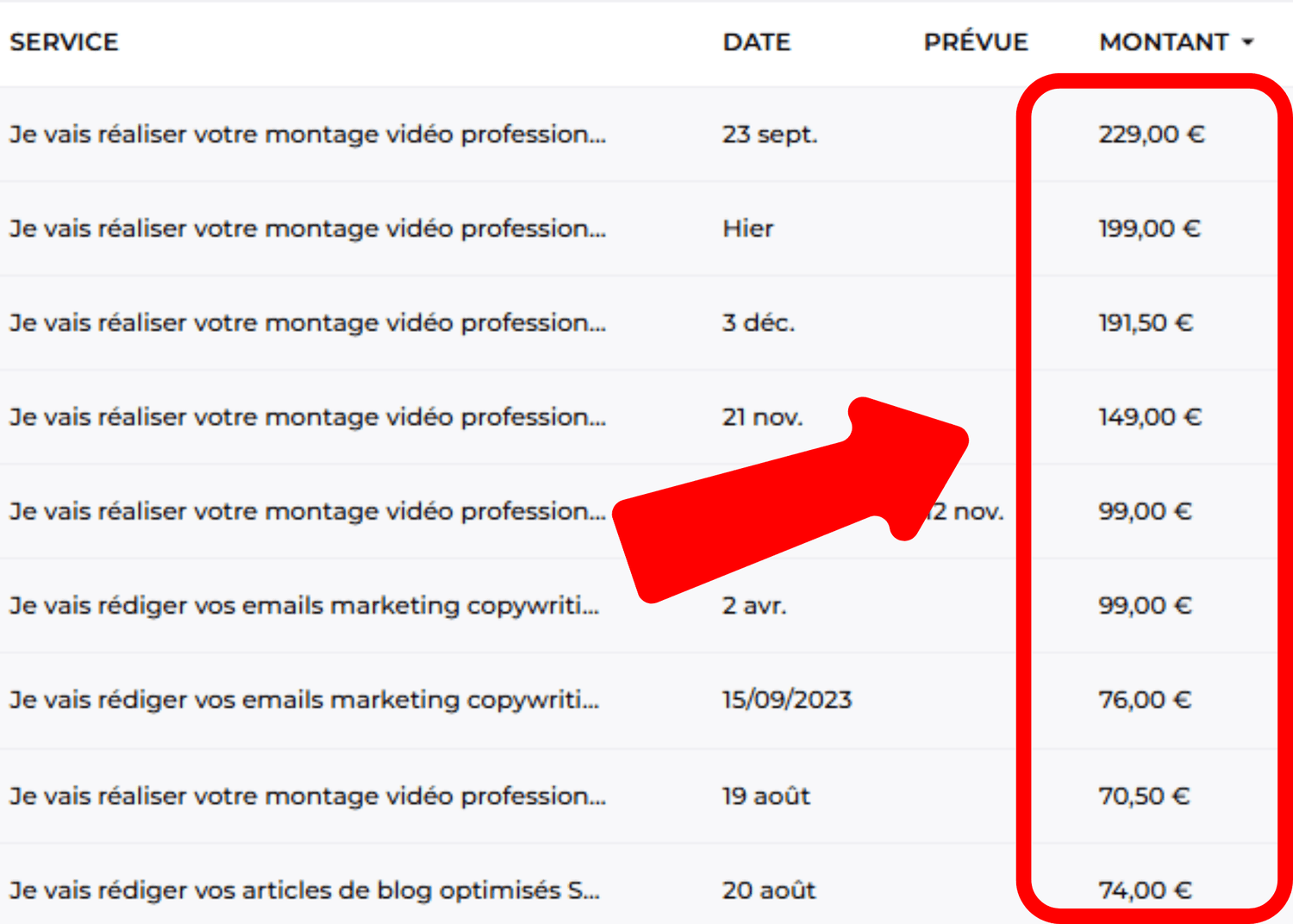
Task: Click the 70,50 € amount
Action: coord(1144,796)
